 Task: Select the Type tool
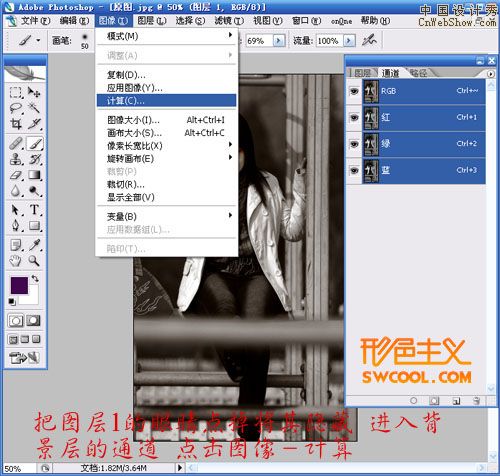pyautogui.click(x=34, y=210)
